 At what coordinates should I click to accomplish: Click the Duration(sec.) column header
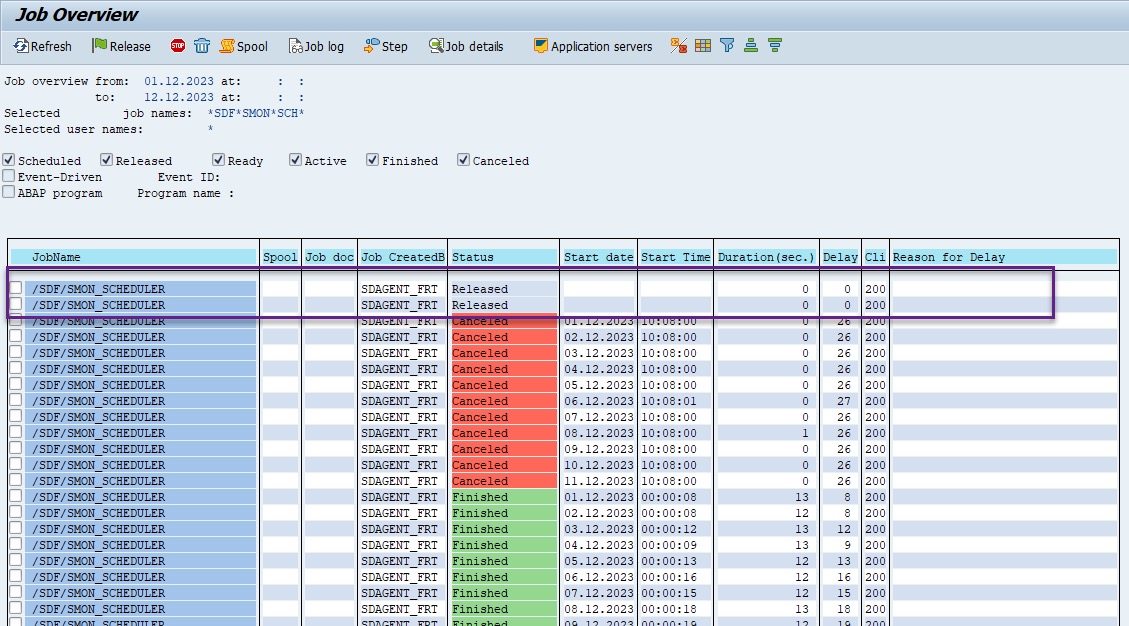(x=766, y=257)
